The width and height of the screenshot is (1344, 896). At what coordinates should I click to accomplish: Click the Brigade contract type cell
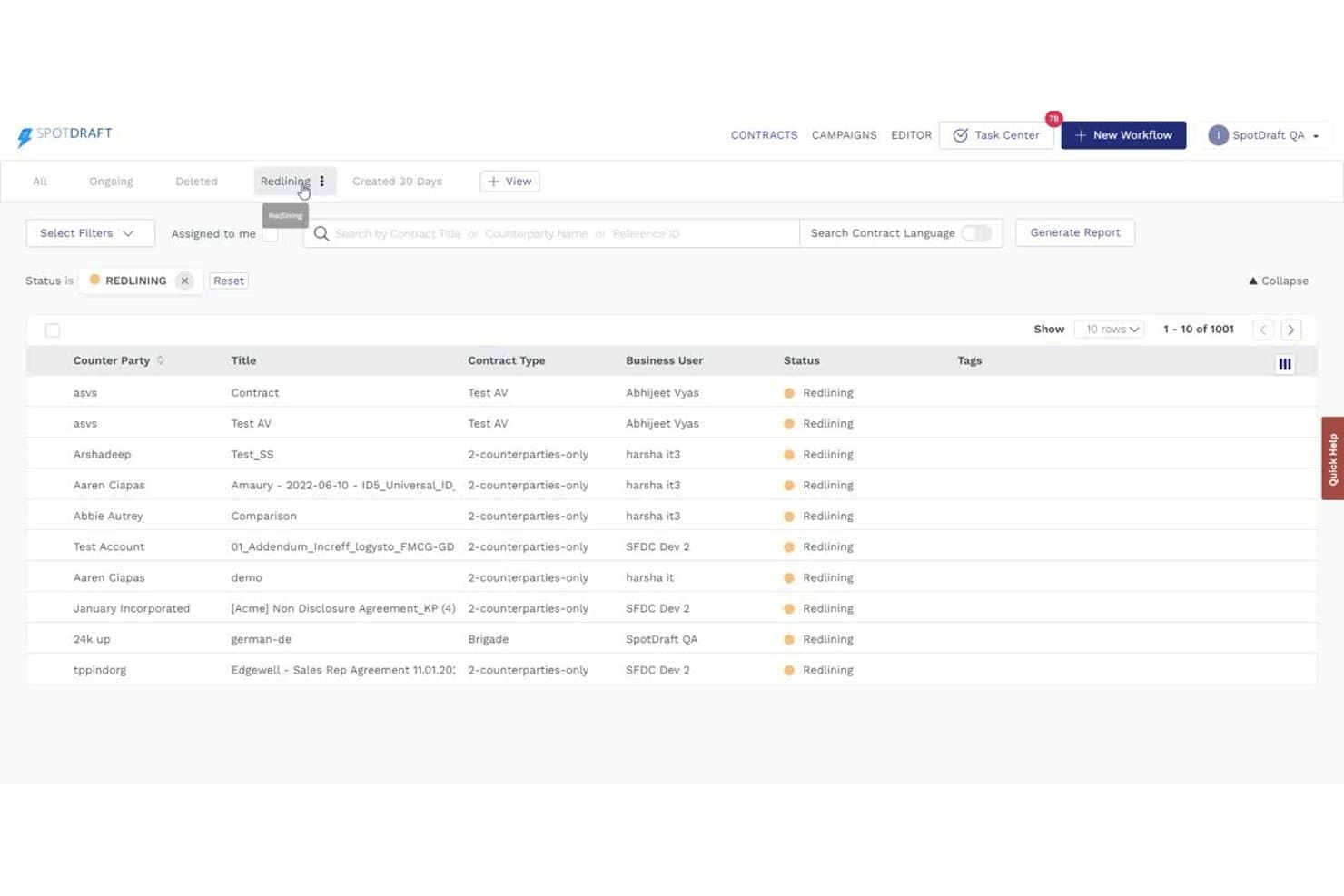pos(488,639)
